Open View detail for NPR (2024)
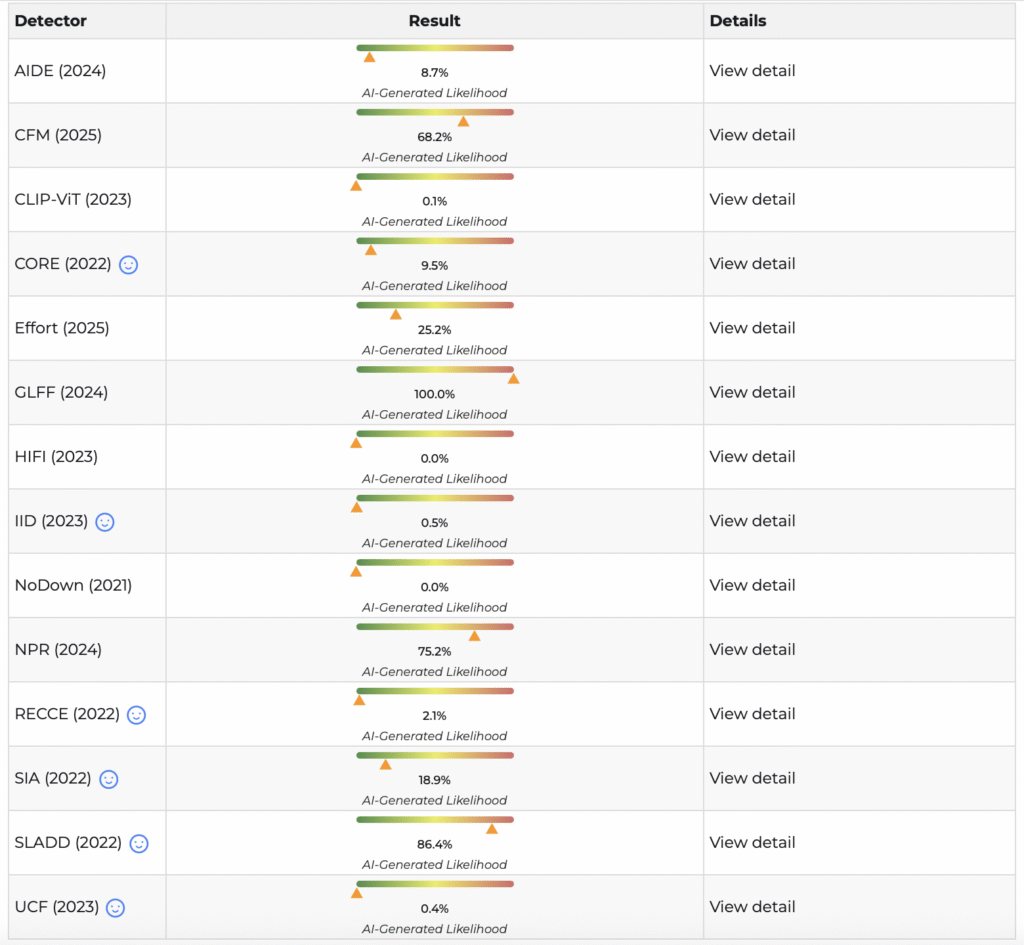Viewport: 1024px width, 945px height. pos(752,649)
